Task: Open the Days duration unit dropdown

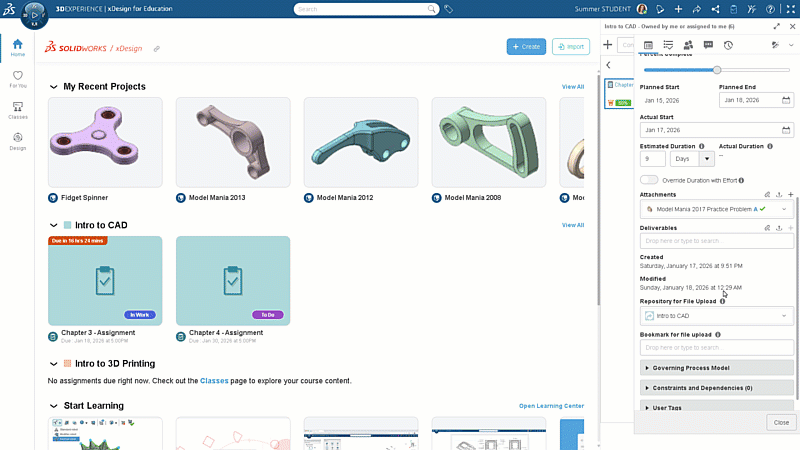Action: coord(707,159)
